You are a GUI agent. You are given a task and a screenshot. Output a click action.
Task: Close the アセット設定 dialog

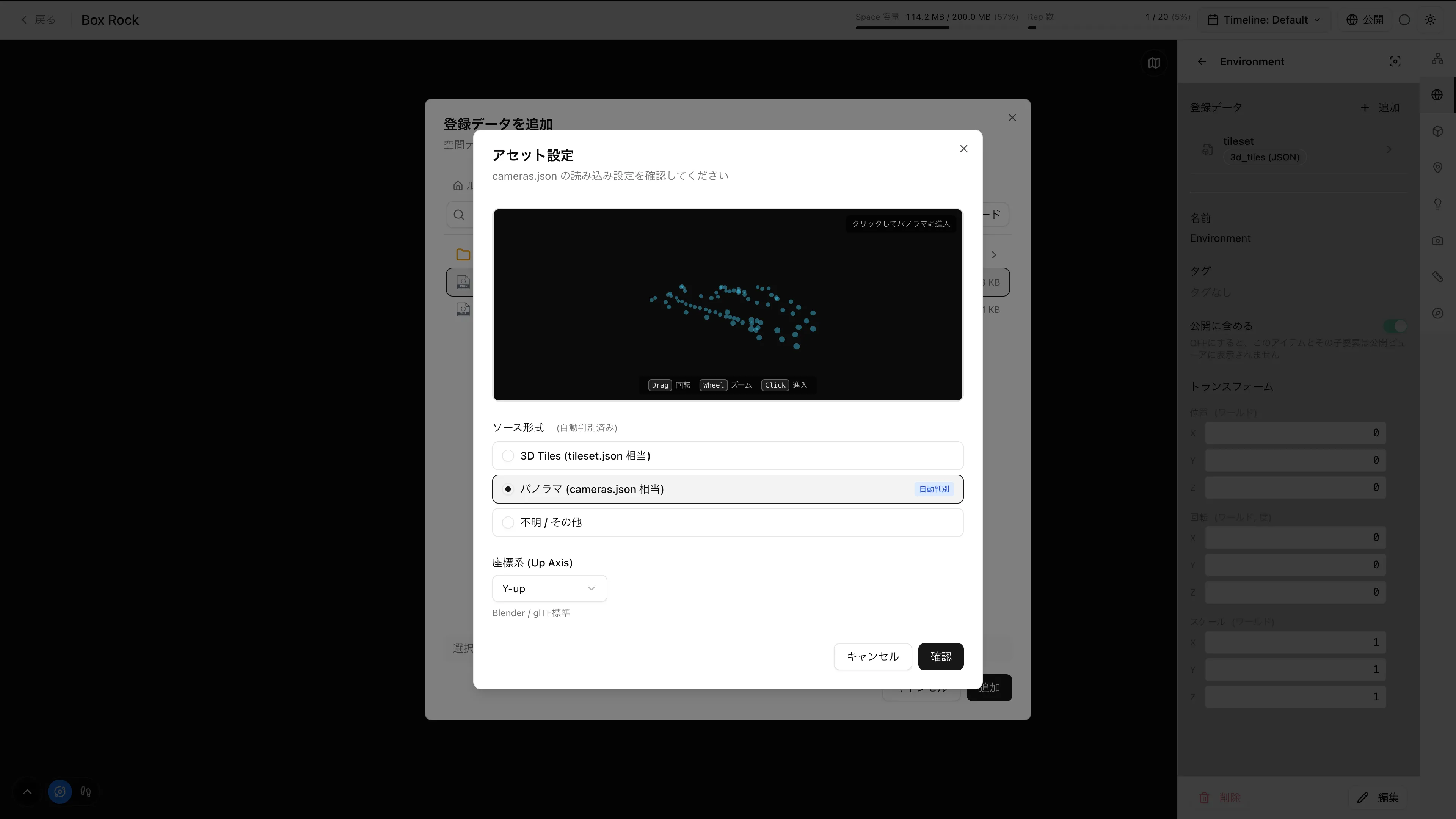point(964,149)
